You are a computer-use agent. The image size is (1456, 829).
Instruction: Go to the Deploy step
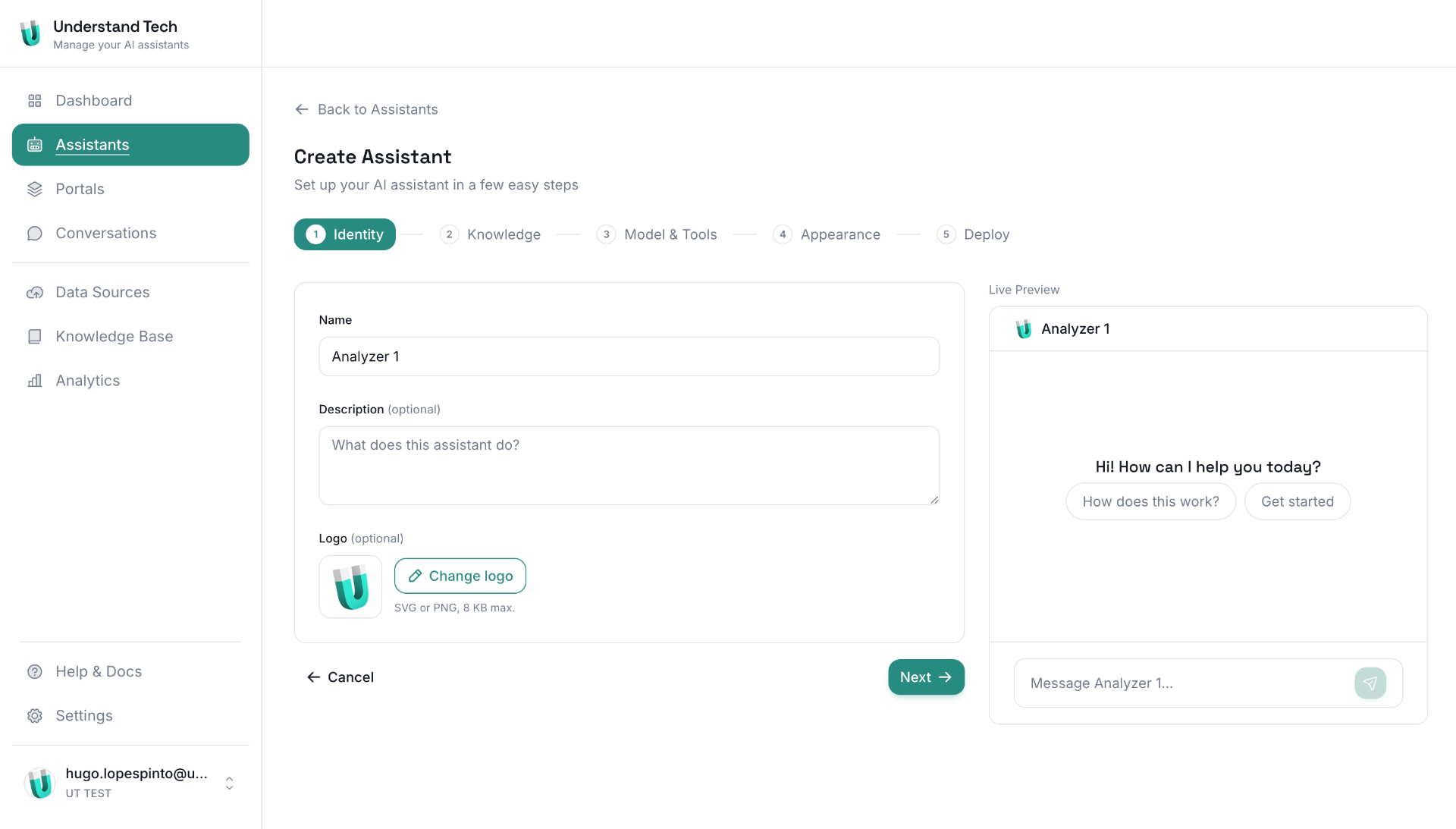[x=973, y=234]
